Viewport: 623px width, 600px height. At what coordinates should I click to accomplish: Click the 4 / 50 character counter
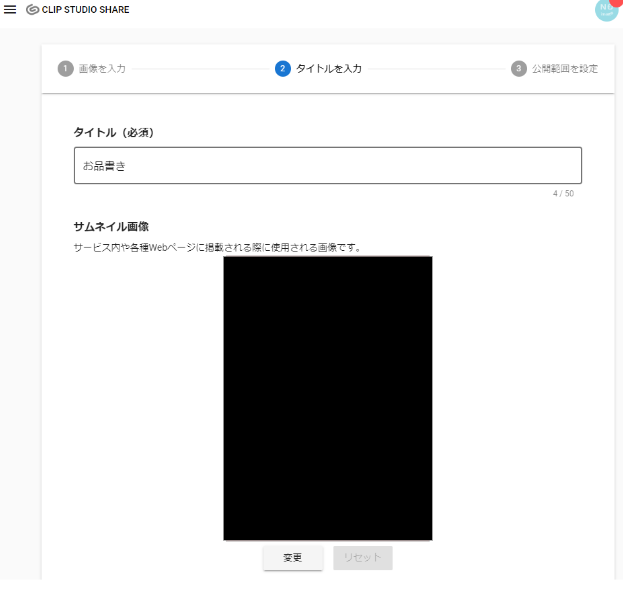coord(563,194)
